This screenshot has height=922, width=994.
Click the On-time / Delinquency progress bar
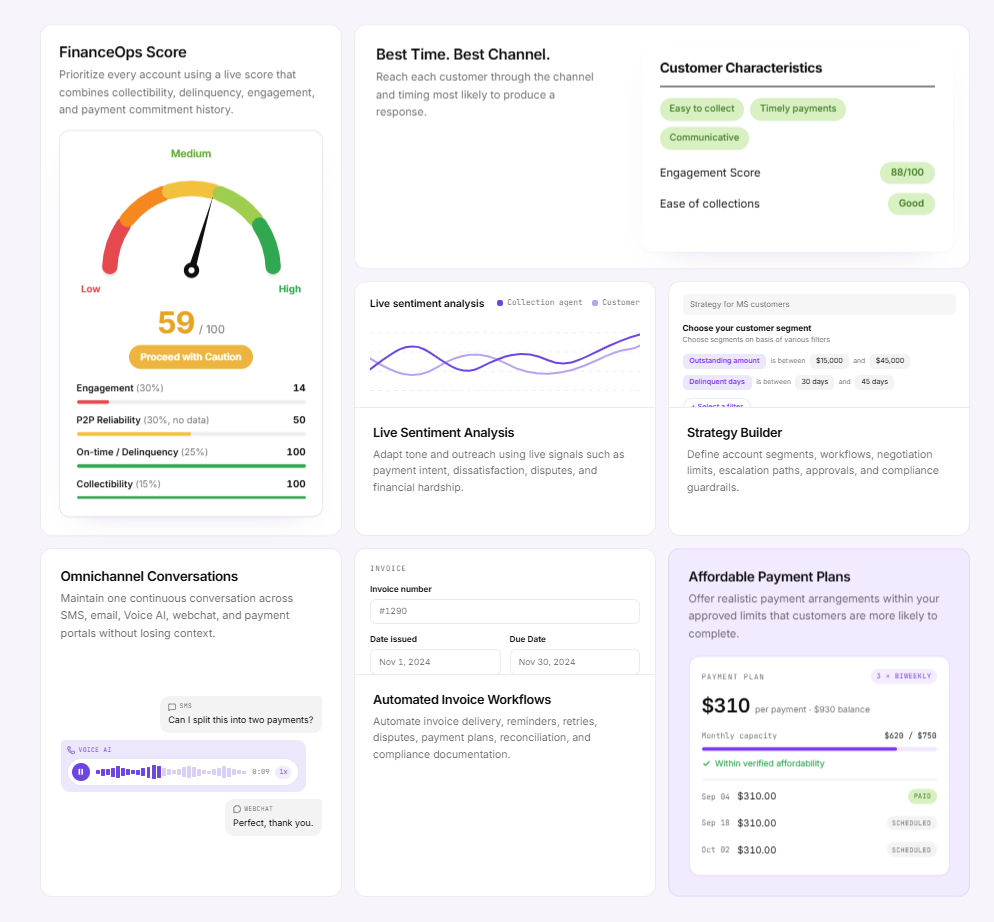(191, 466)
